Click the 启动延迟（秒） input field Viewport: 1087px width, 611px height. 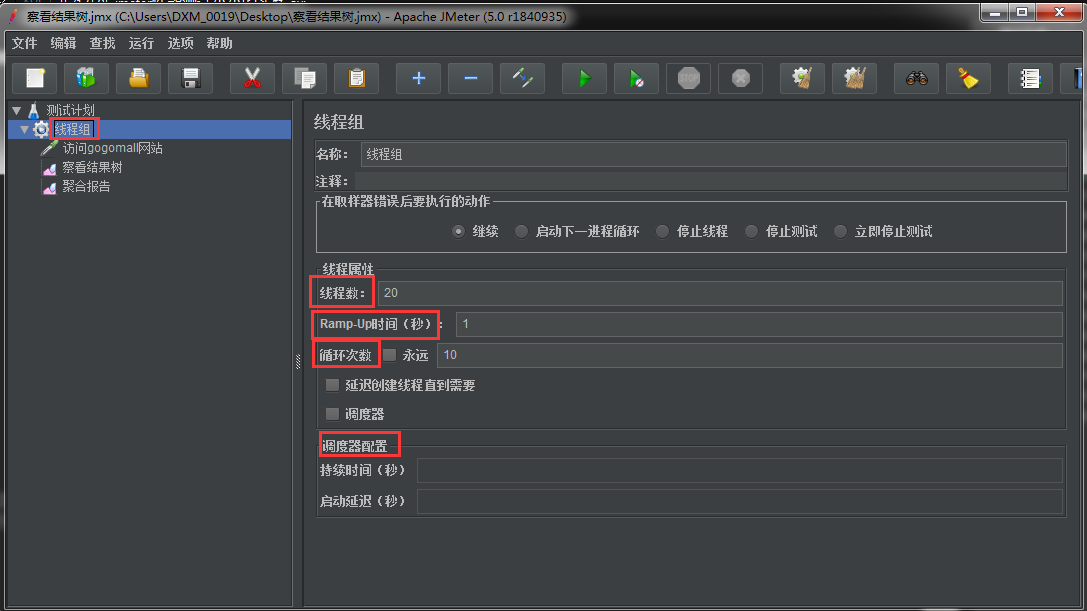point(740,501)
